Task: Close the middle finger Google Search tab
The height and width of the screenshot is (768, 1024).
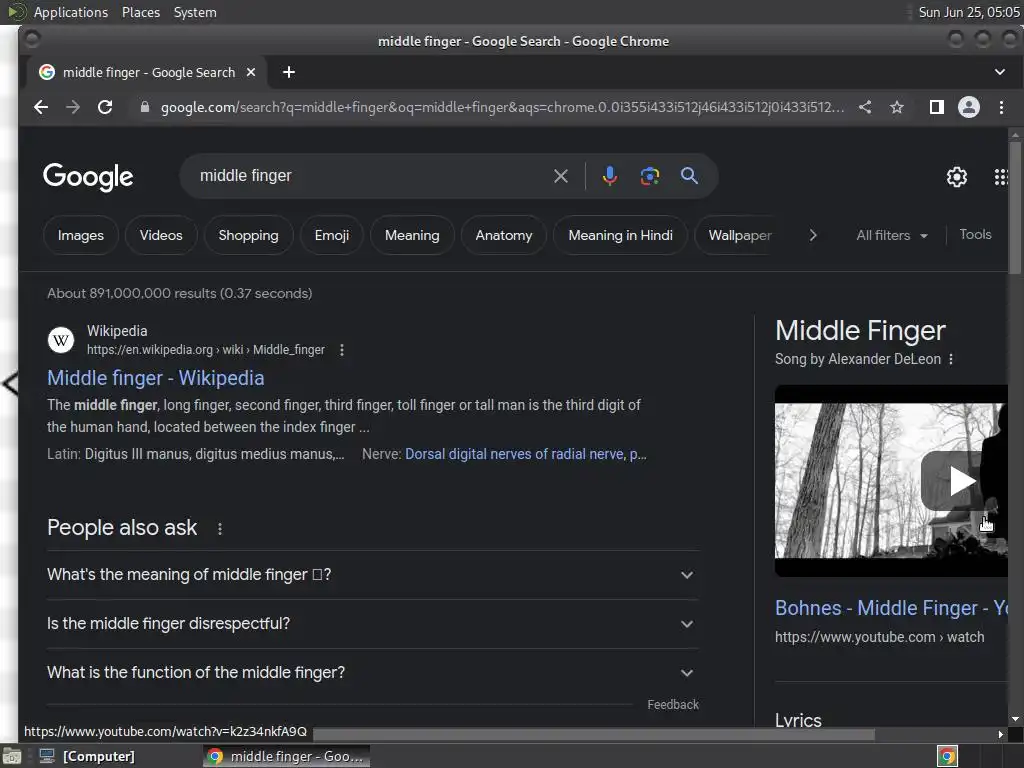Action: click(x=251, y=72)
